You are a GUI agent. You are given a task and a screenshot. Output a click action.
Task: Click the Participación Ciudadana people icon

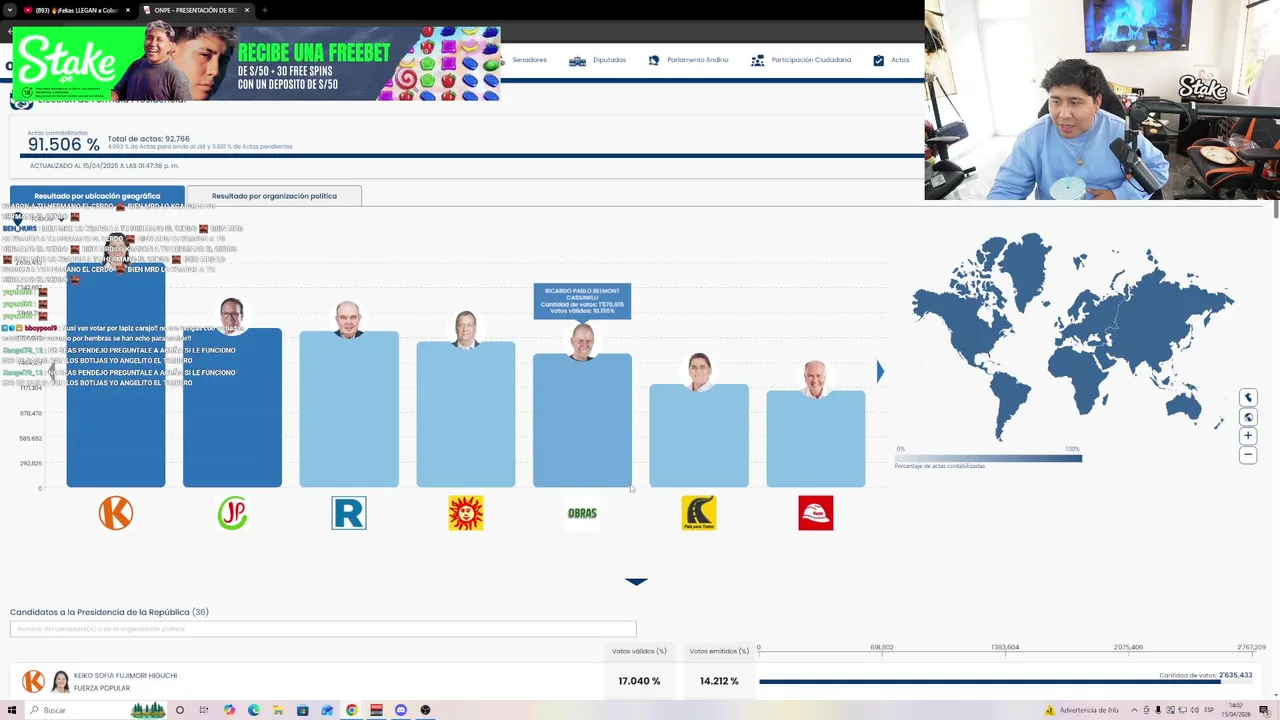point(757,60)
